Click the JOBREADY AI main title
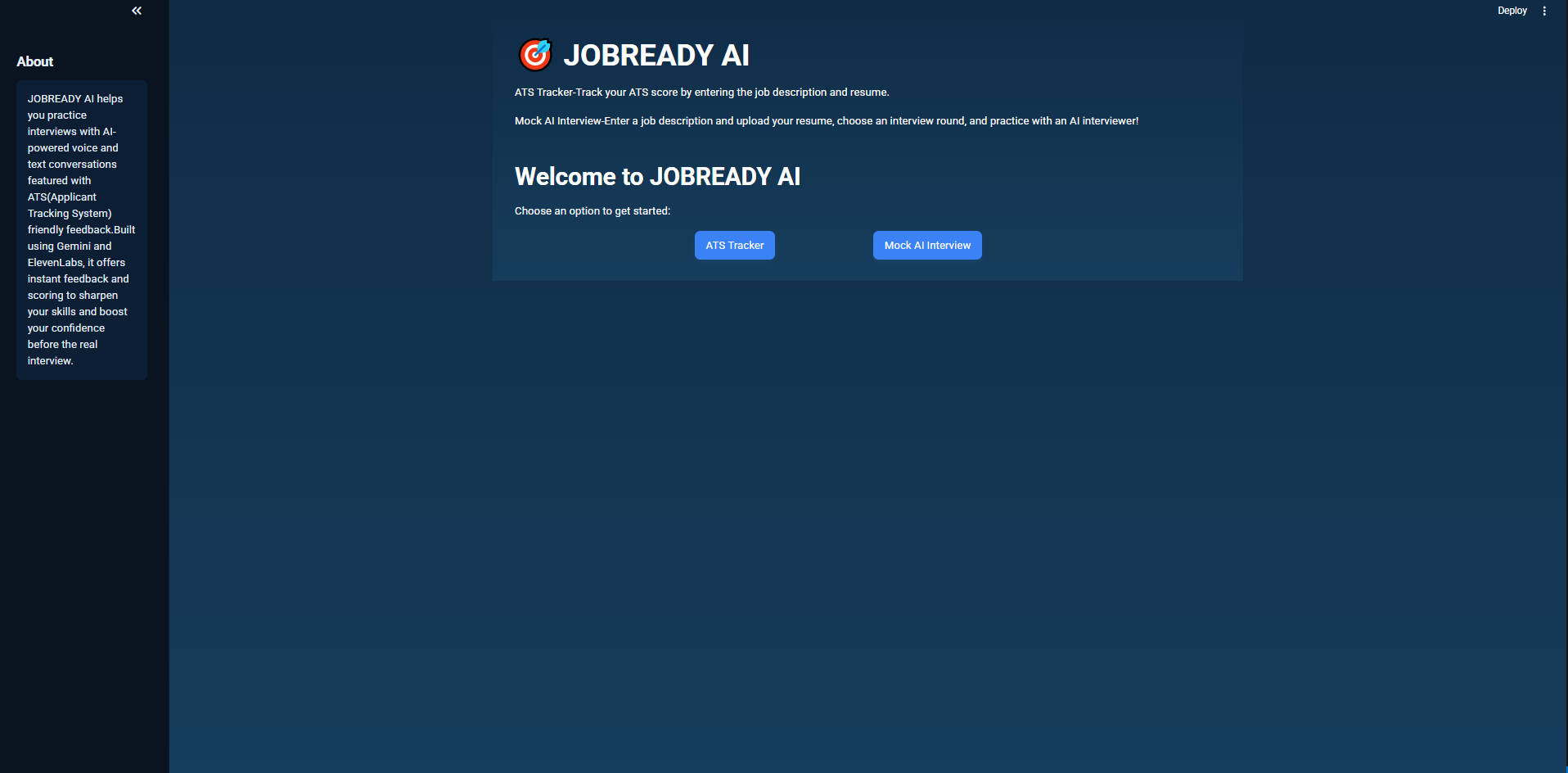1568x773 pixels. pyautogui.click(x=656, y=55)
